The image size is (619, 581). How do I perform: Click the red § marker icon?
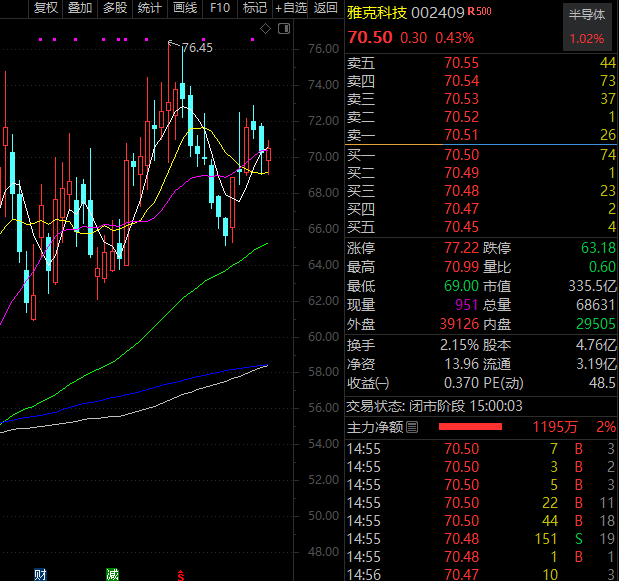tap(180, 575)
